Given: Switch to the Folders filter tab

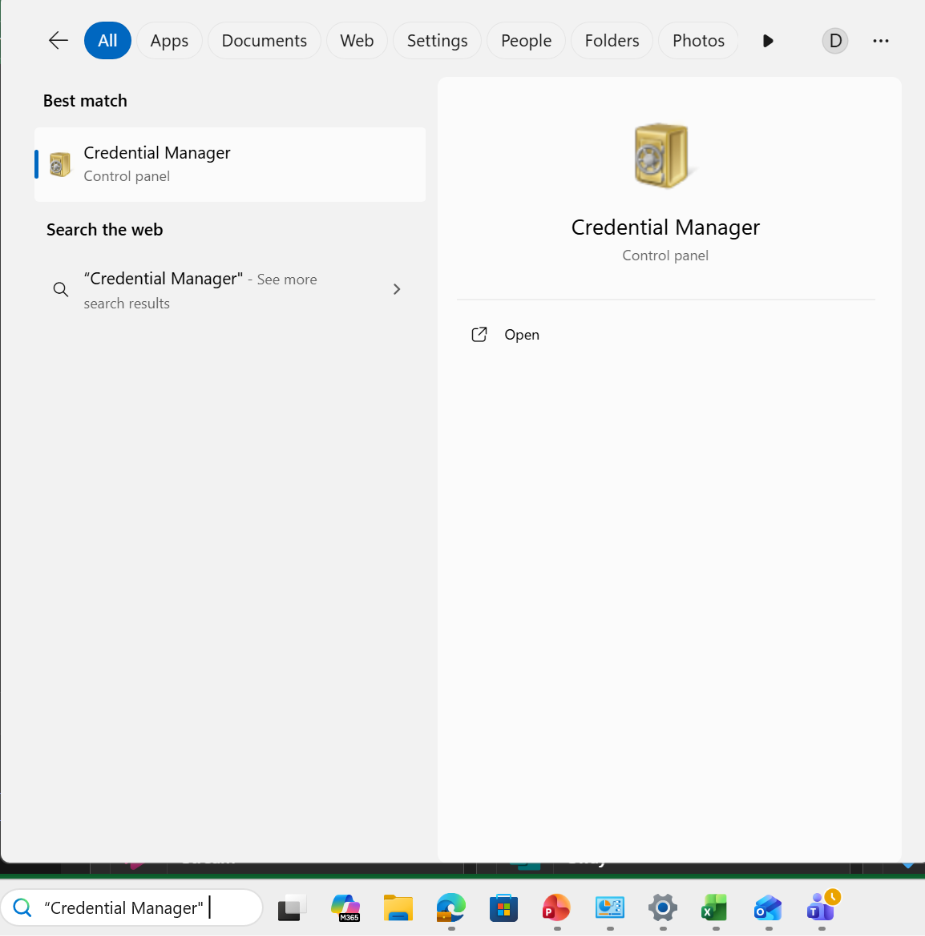Looking at the screenshot, I should pyautogui.click(x=612, y=41).
